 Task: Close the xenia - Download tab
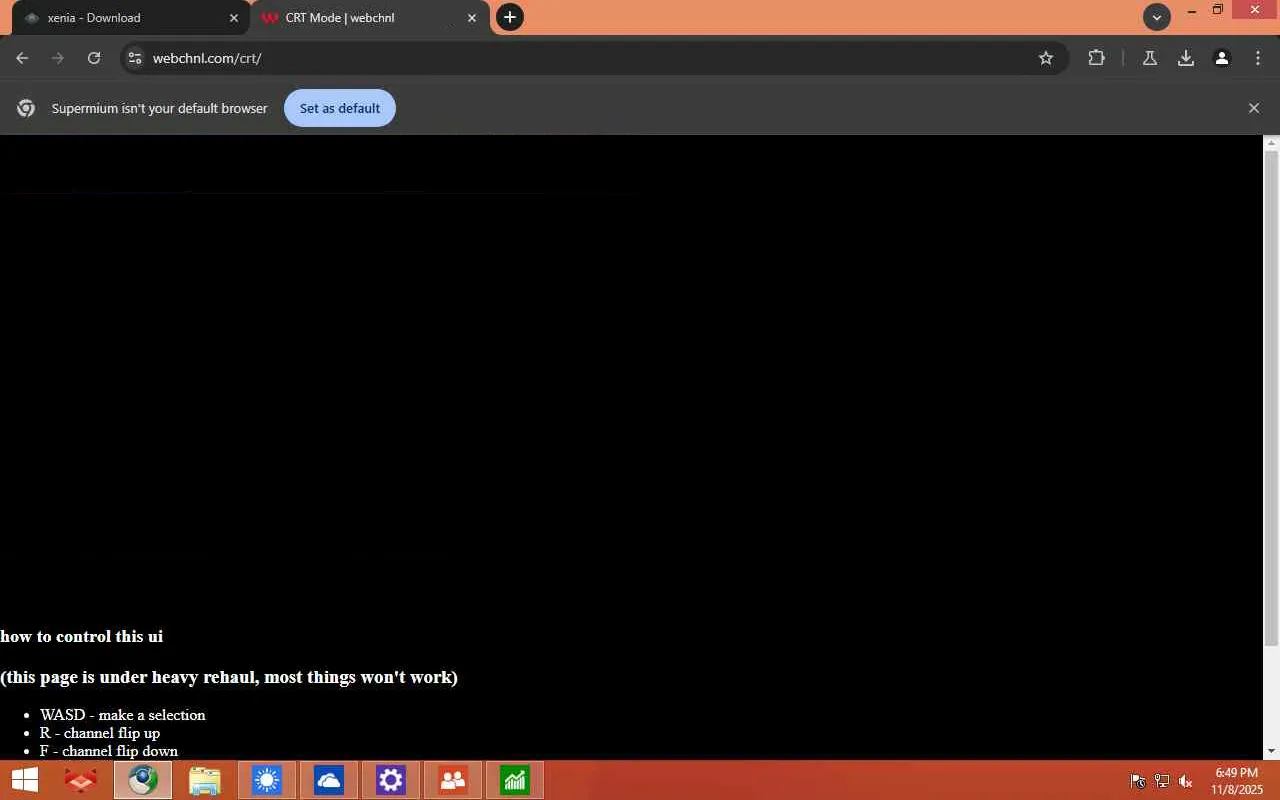(234, 18)
